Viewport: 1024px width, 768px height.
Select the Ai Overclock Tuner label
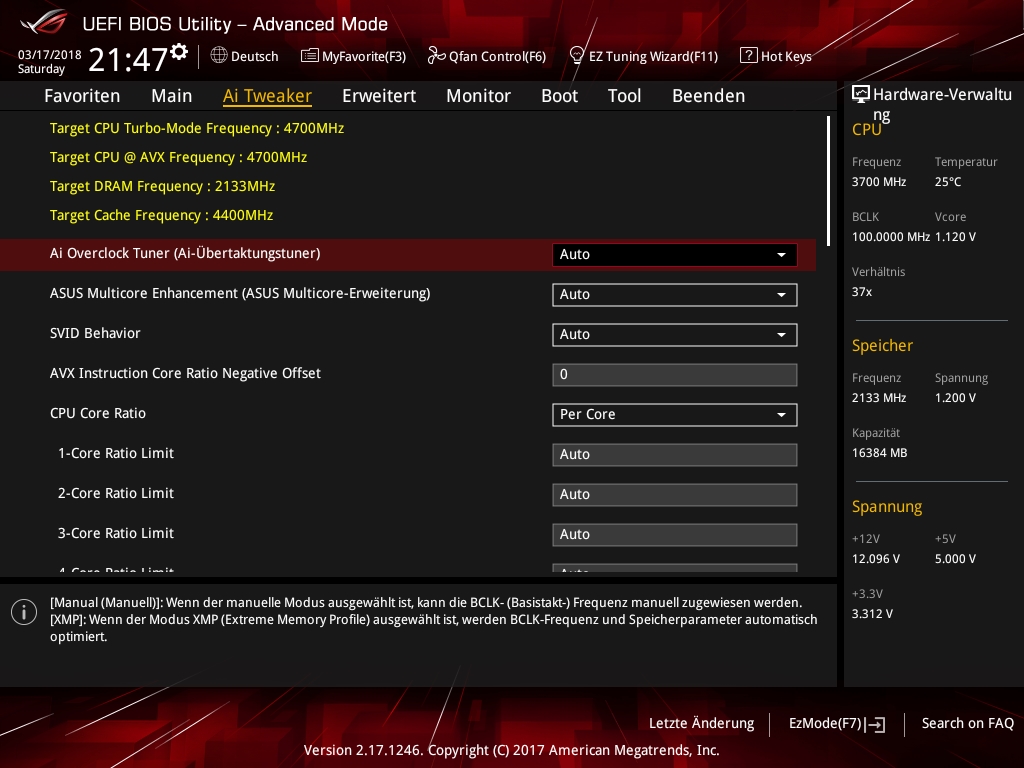pyautogui.click(x=185, y=253)
